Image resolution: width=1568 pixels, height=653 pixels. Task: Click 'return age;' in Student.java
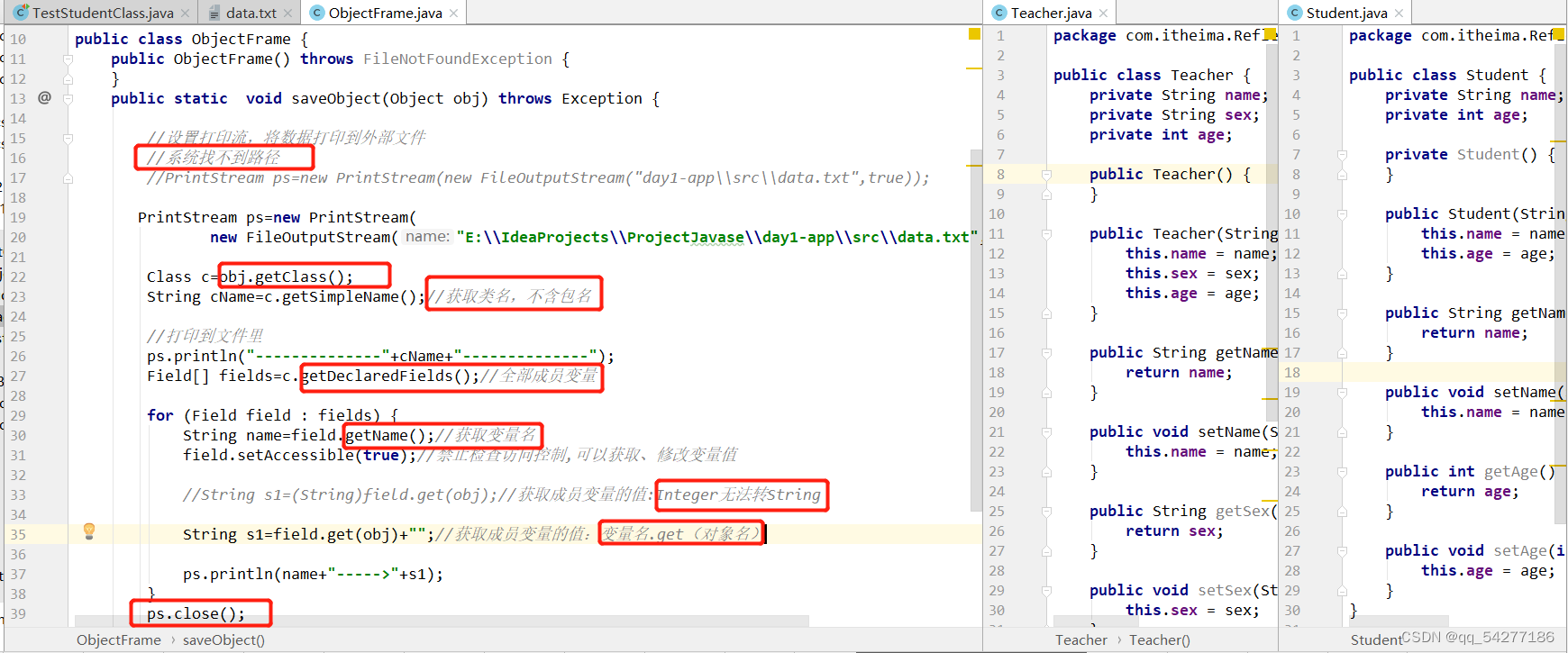[1470, 491]
